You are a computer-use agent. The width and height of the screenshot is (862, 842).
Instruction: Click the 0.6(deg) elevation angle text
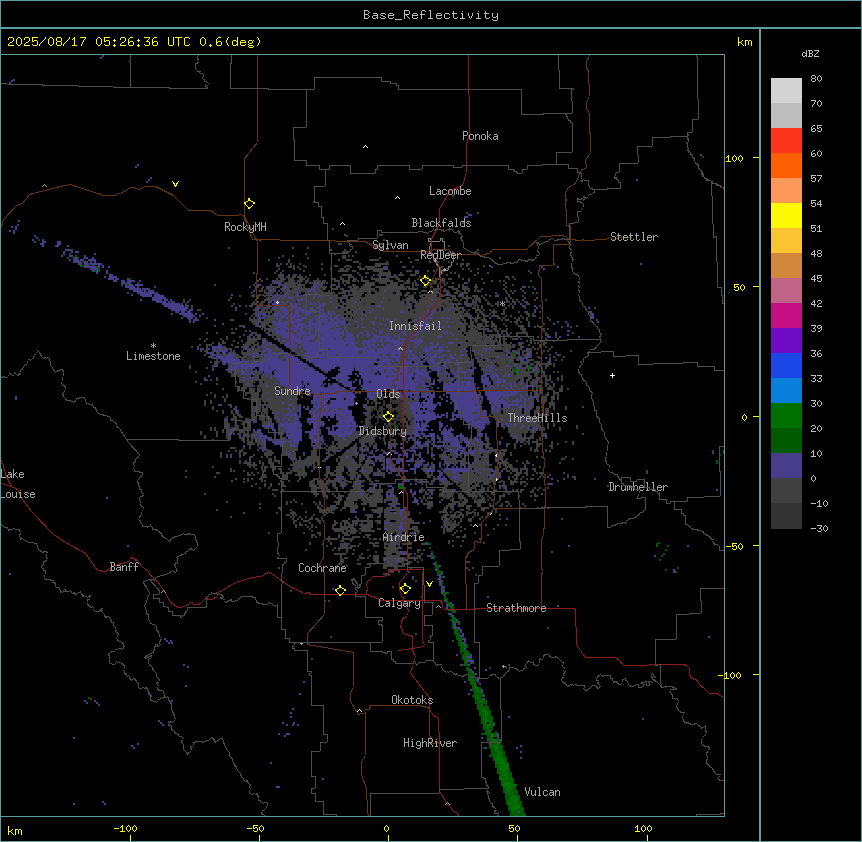click(230, 42)
